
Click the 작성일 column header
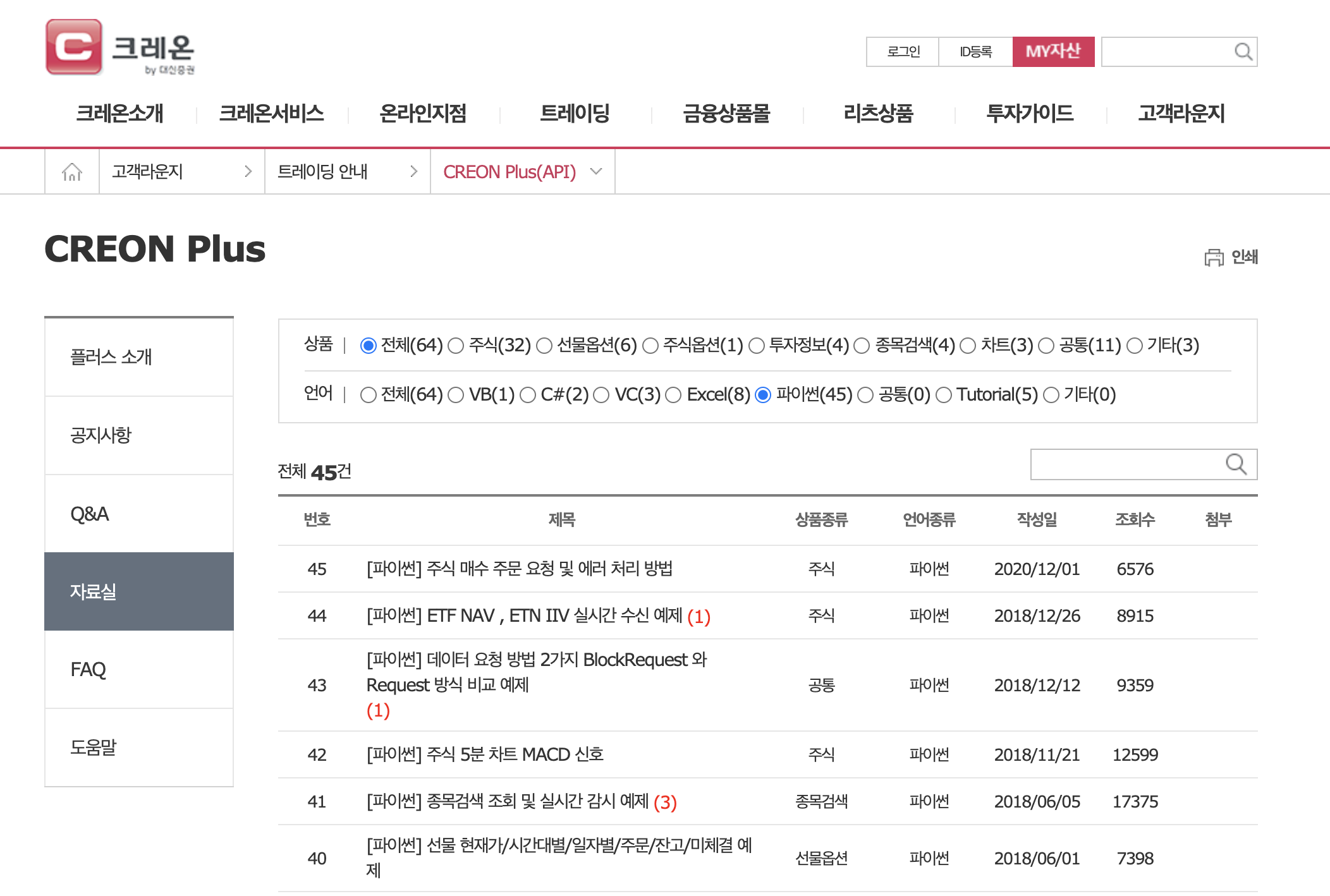[x=1037, y=519]
